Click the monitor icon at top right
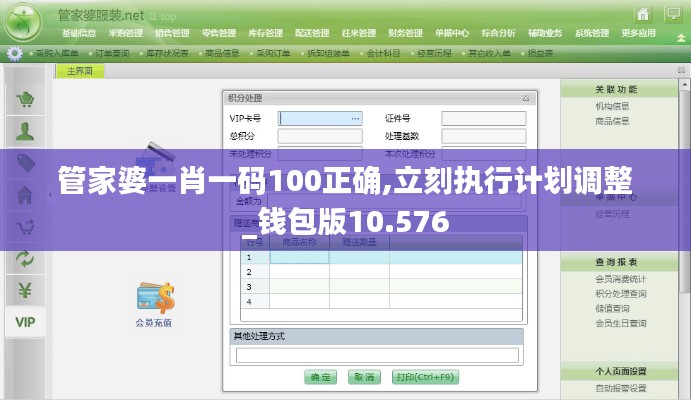Screen dimensions: 691x400 pyautogui.click(x=672, y=15)
